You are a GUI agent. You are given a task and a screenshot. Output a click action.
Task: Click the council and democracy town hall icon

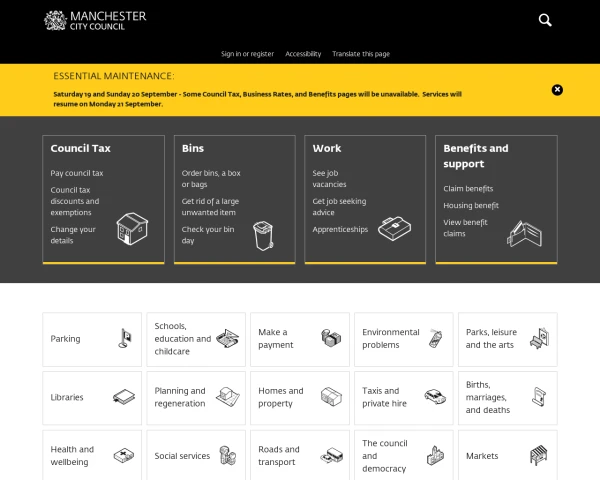click(435, 456)
